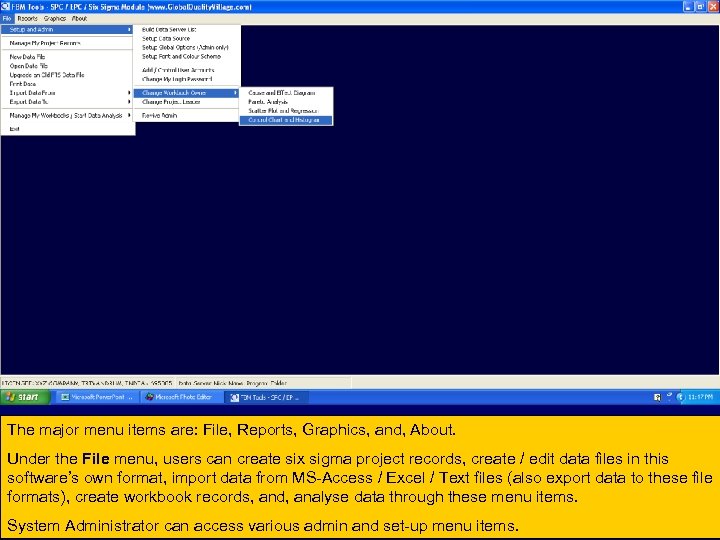Screen dimensions: 720x540
Task: Choose Change My Login Password
Action: (x=186, y=79)
